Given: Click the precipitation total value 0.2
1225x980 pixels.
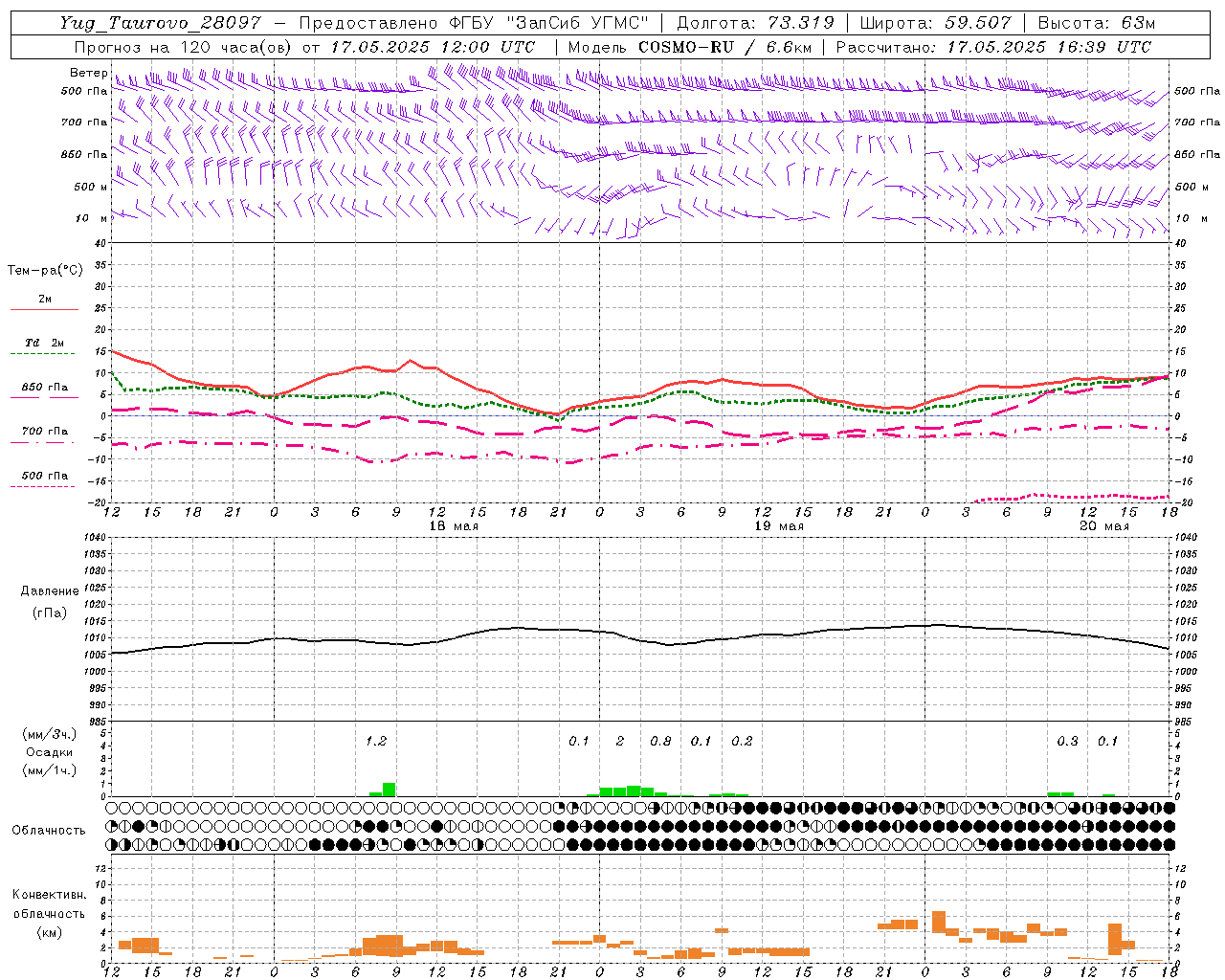Looking at the screenshot, I should tap(742, 741).
